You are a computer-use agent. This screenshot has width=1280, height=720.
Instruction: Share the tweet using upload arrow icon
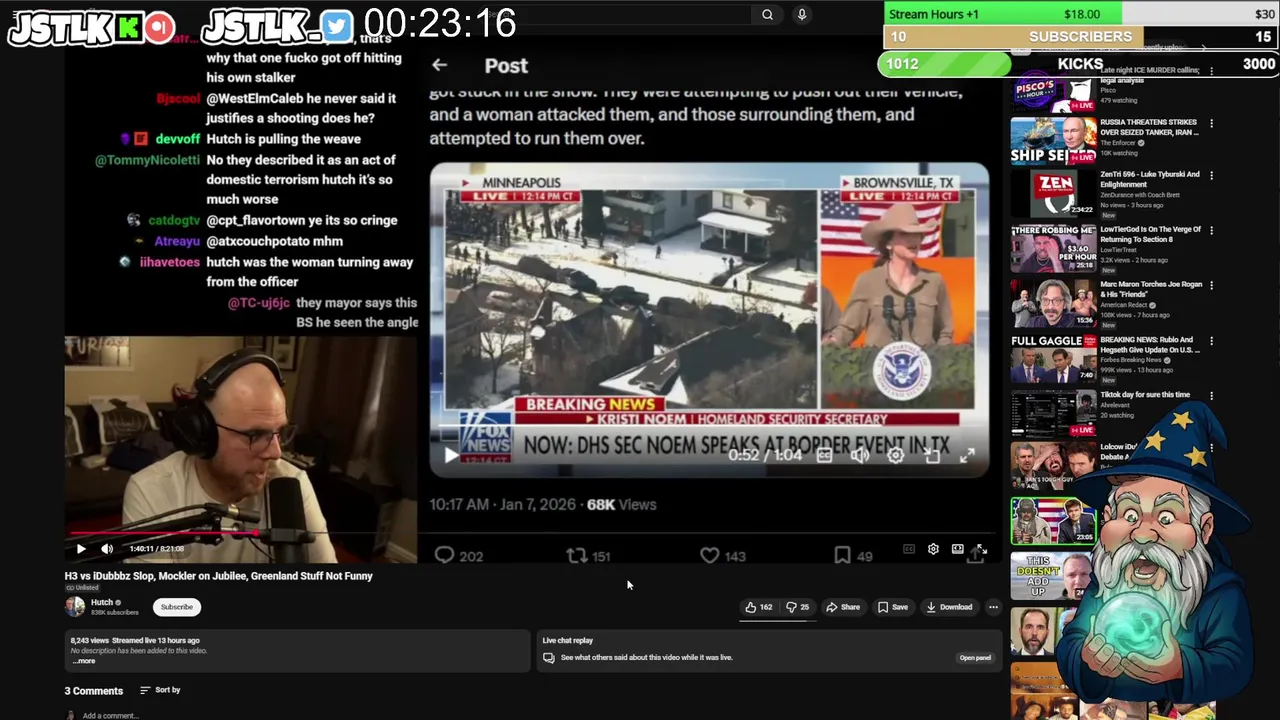point(975,557)
